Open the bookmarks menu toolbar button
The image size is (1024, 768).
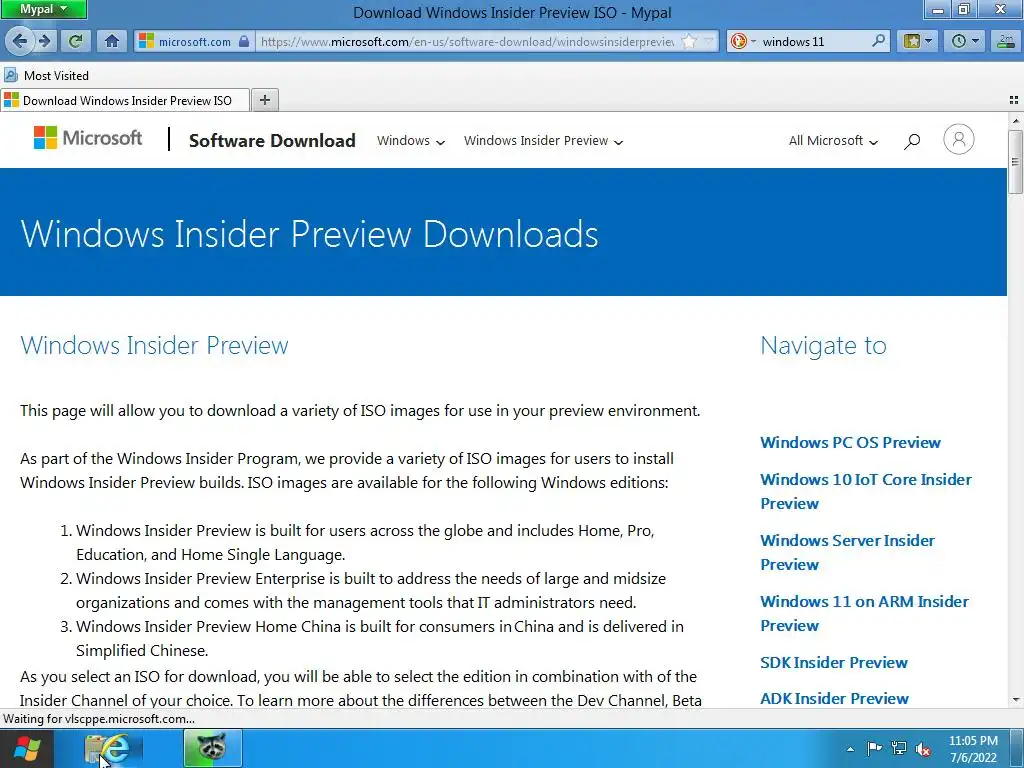point(917,41)
